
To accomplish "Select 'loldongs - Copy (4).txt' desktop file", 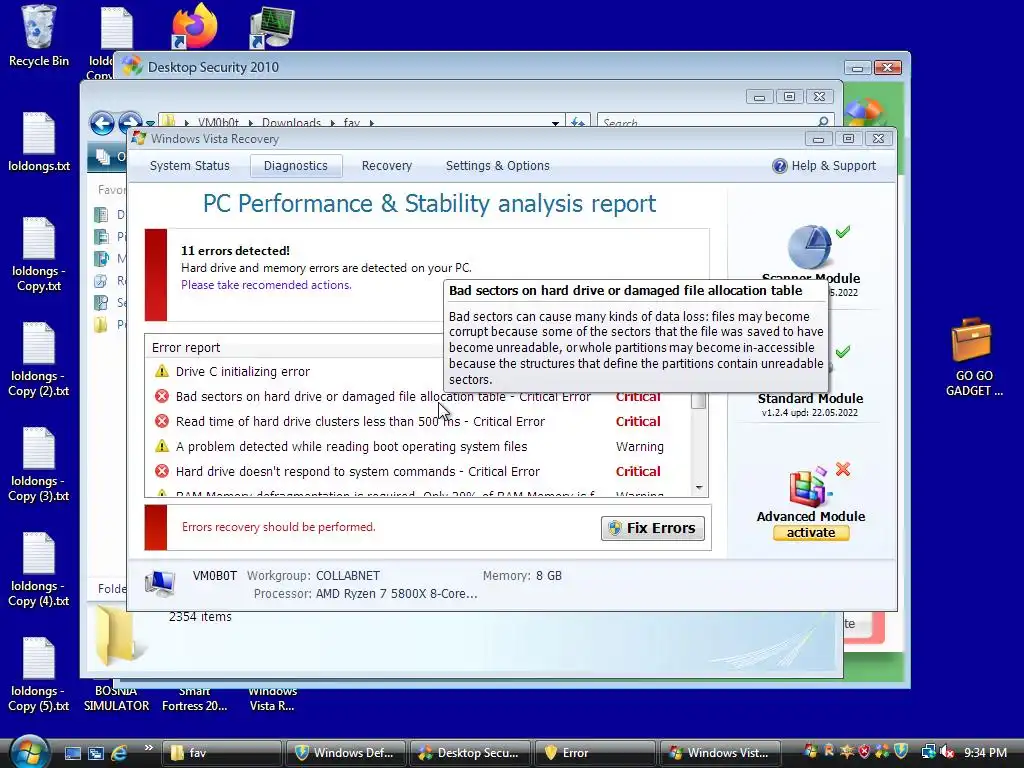I will click(x=39, y=569).
